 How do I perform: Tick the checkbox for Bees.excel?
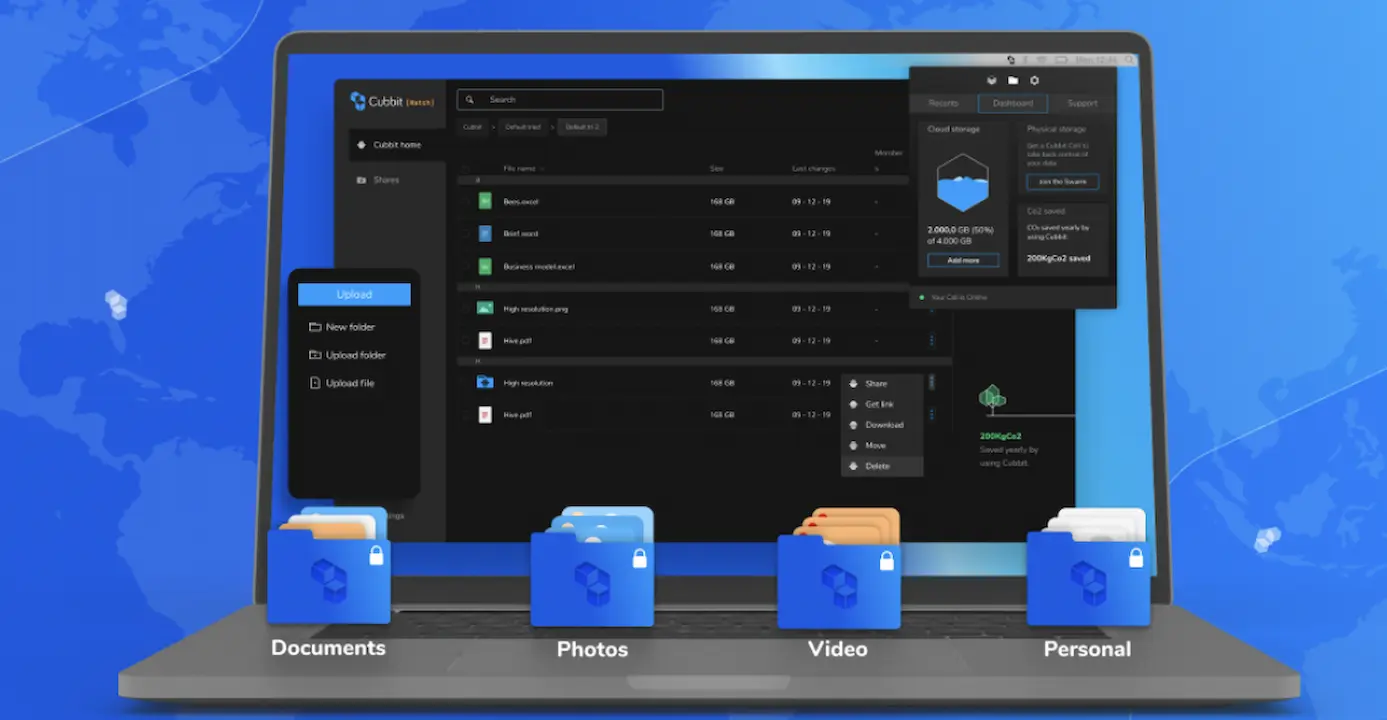(x=466, y=201)
